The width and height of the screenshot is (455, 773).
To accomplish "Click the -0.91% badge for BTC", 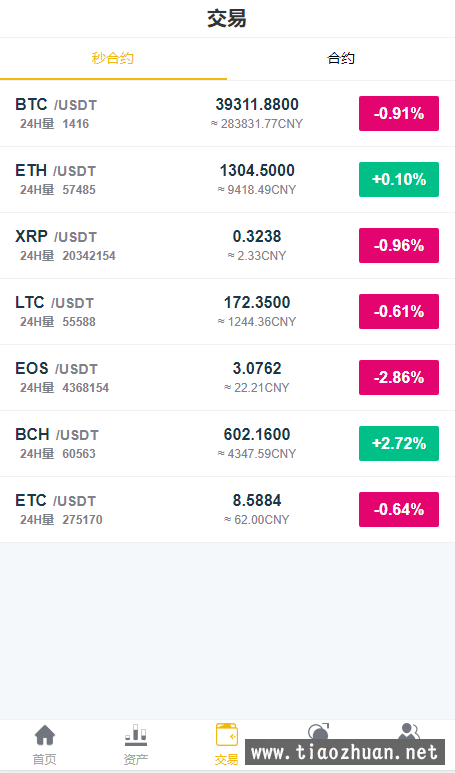I will point(399,113).
